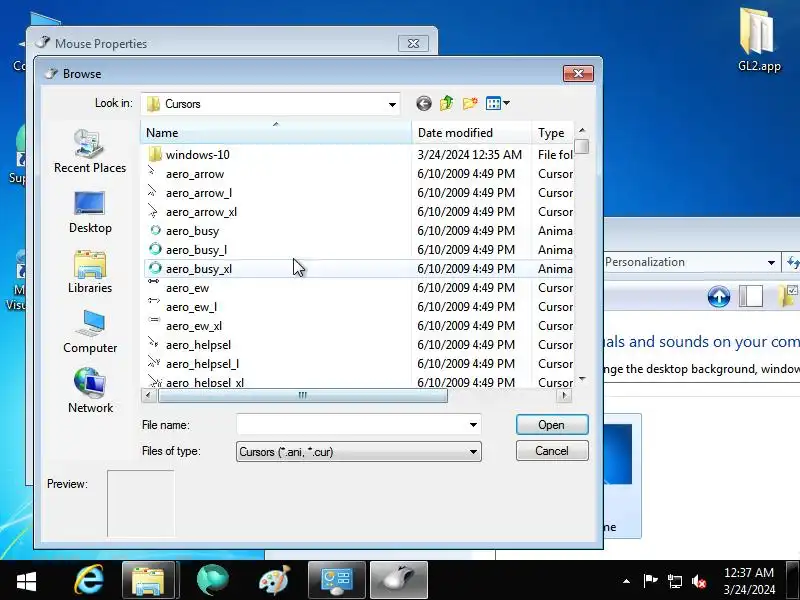
Task: Open File Explorer from taskbar
Action: (x=148, y=581)
